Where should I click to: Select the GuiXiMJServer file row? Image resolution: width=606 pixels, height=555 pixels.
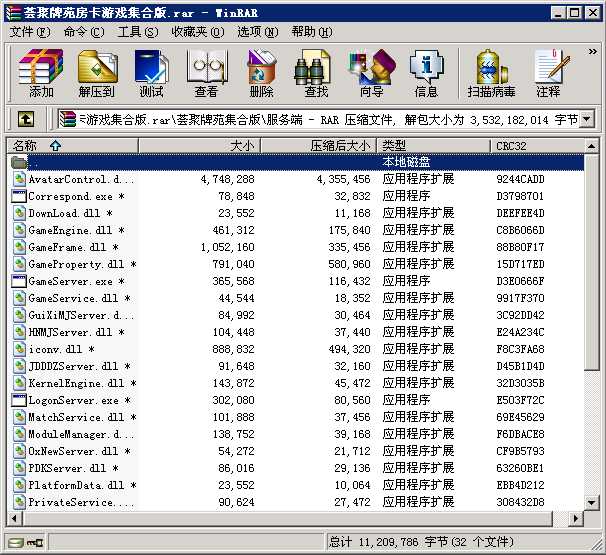[296, 315]
